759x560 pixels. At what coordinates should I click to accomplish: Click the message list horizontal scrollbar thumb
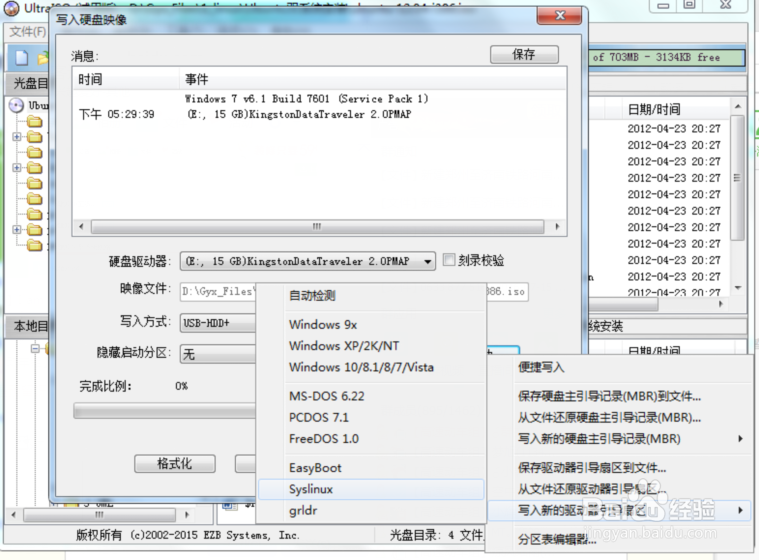coord(317,227)
